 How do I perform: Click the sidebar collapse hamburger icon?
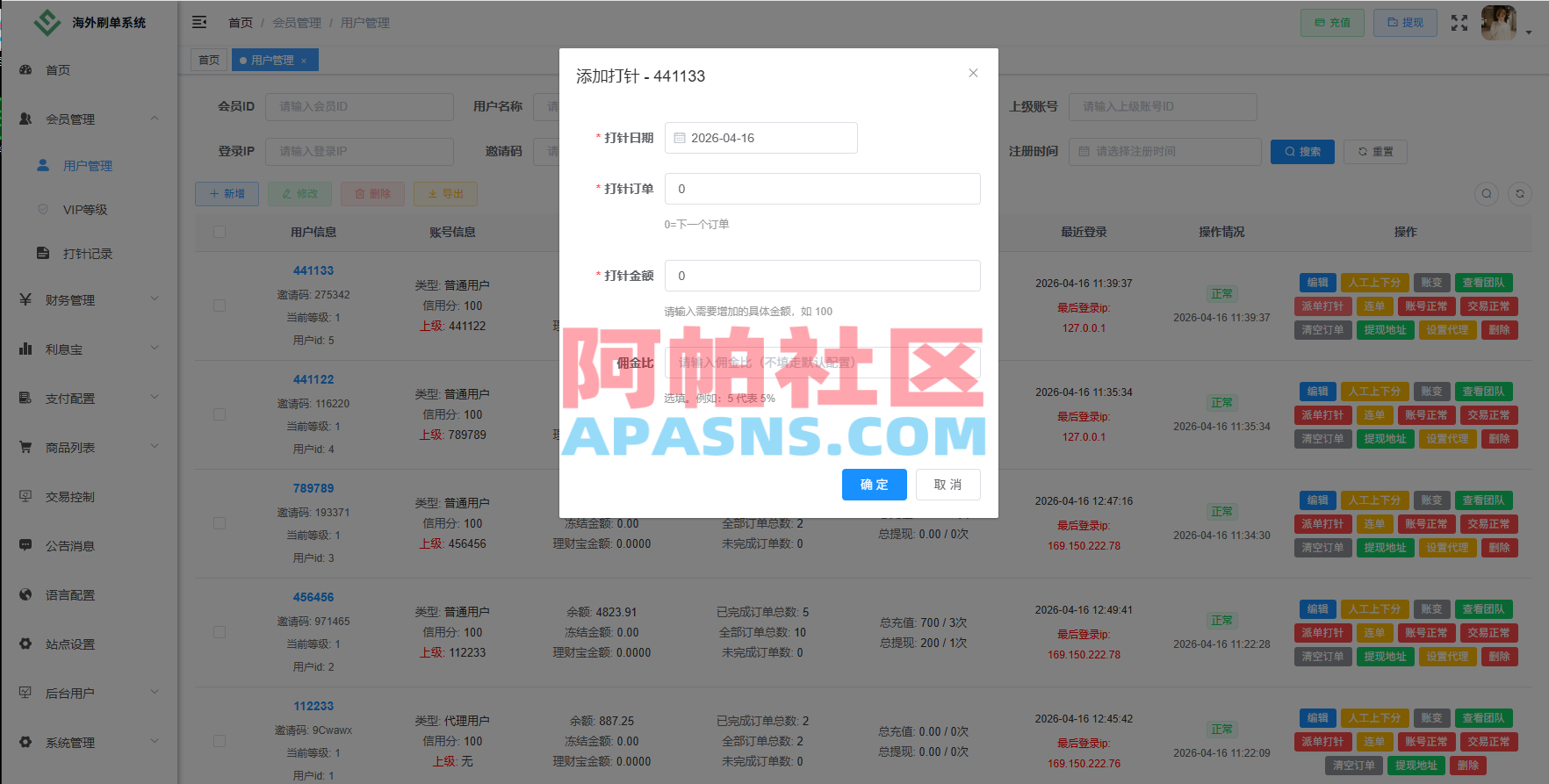[199, 22]
